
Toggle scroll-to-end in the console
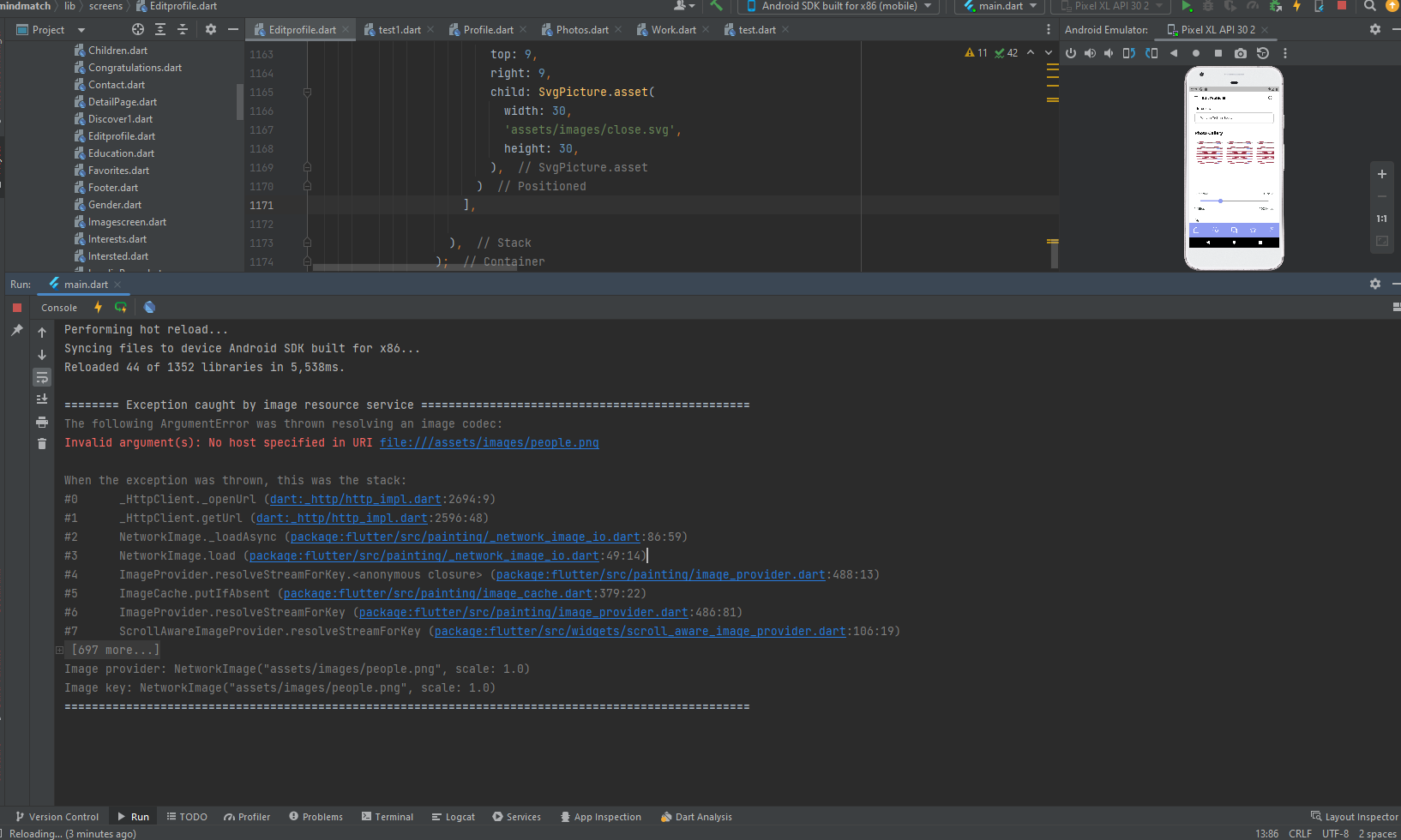click(42, 399)
